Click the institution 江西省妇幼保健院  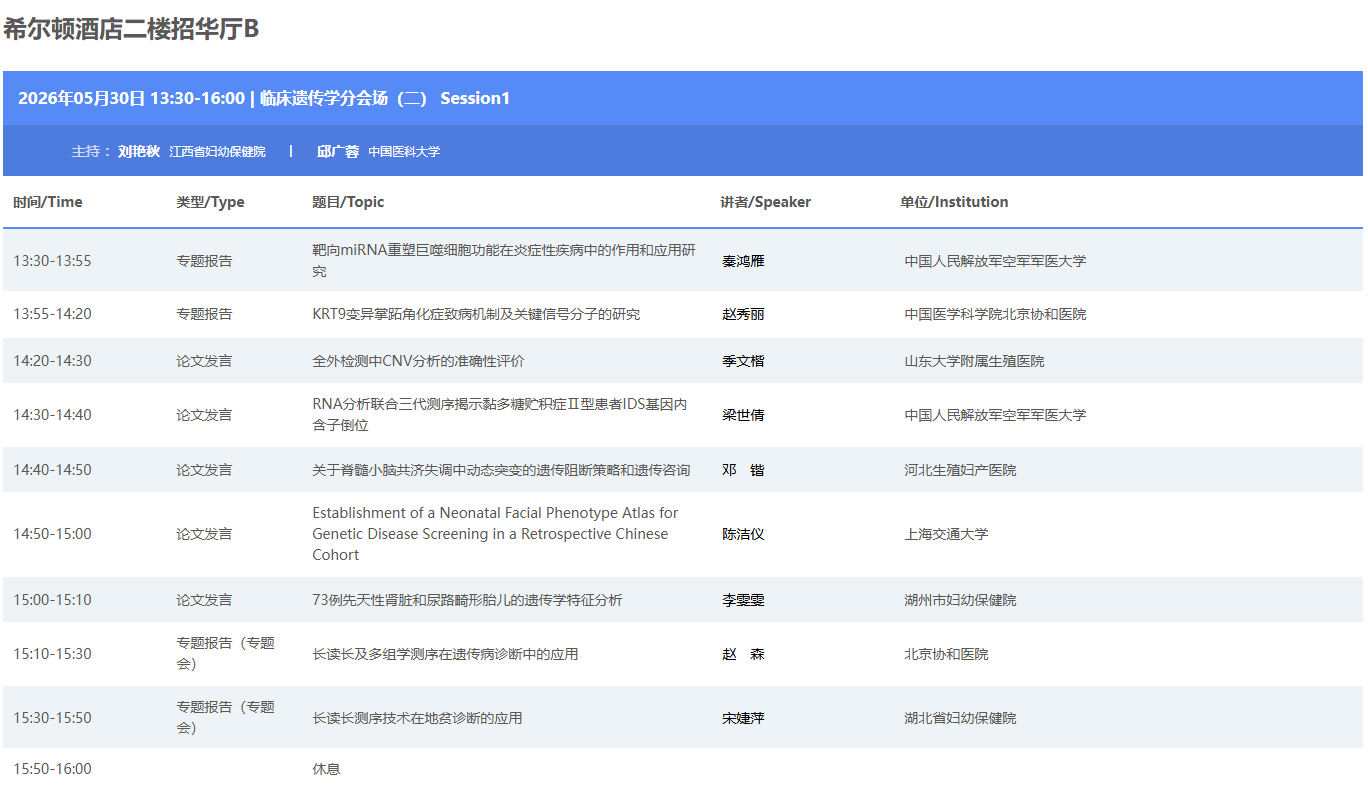tap(217, 152)
